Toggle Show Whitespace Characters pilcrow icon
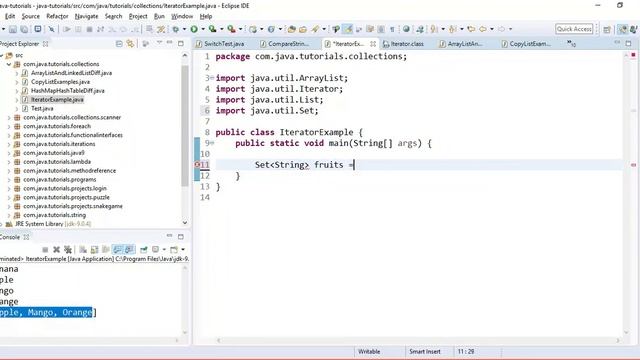 (x=392, y=29)
